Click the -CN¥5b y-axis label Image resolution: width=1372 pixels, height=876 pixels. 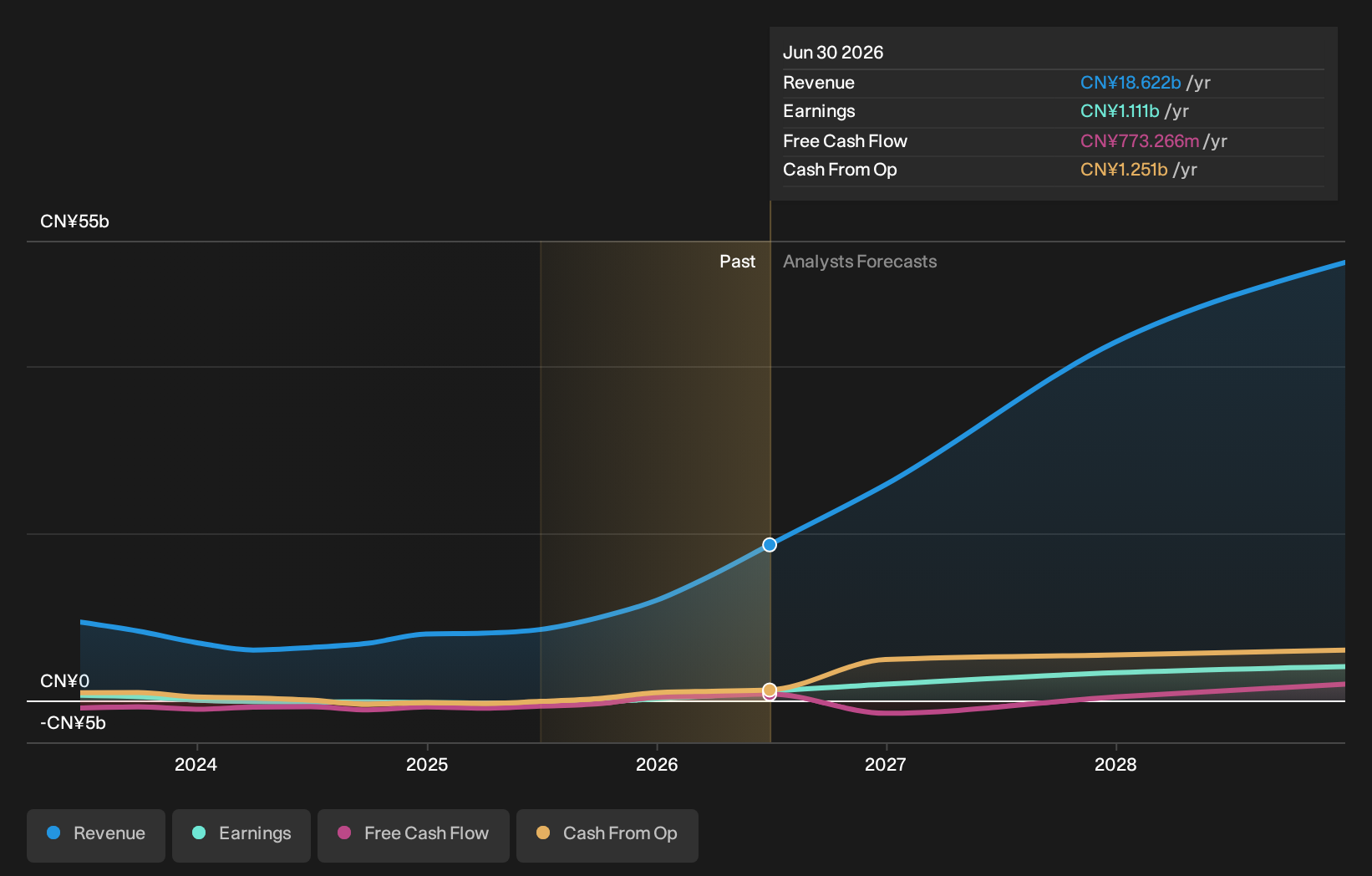click(73, 723)
